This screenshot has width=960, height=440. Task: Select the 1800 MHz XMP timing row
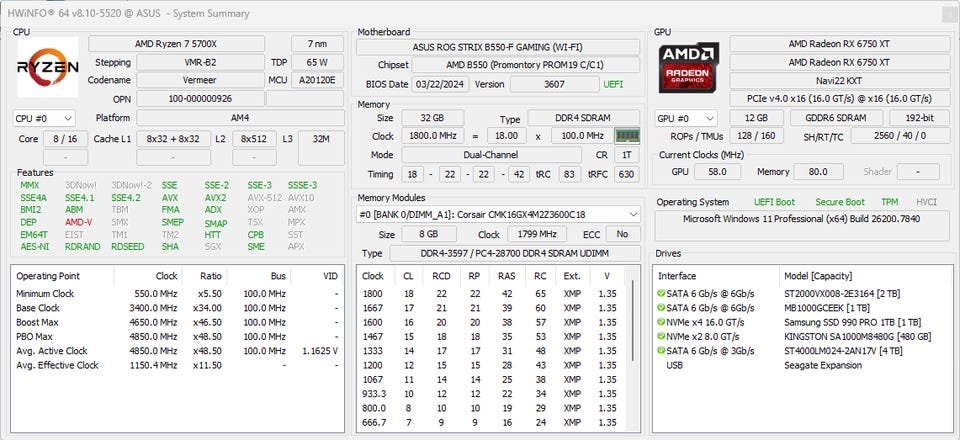click(x=492, y=293)
